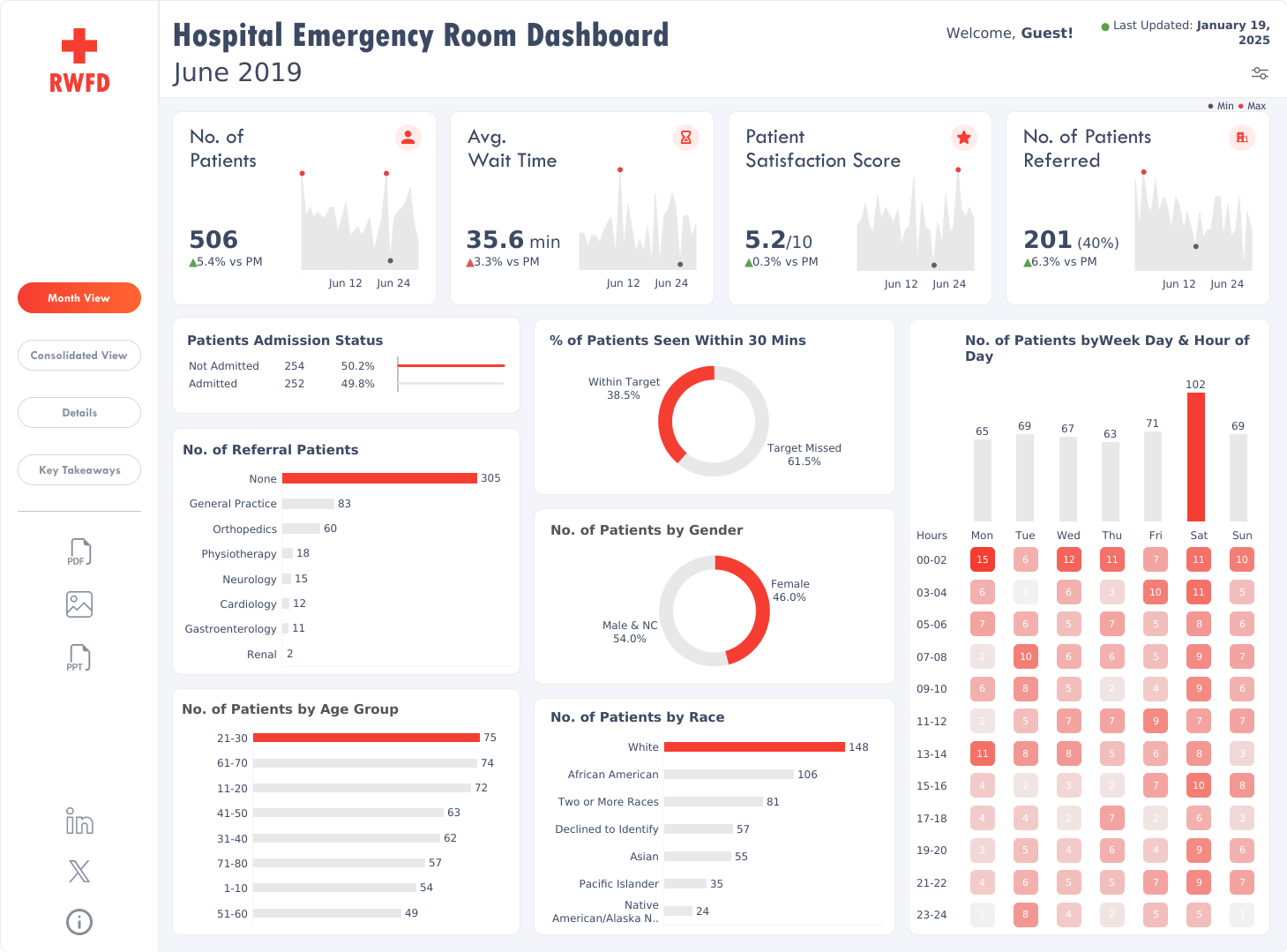Export dashboard as image icon
Image resolution: width=1287 pixels, height=952 pixels.
(x=79, y=604)
